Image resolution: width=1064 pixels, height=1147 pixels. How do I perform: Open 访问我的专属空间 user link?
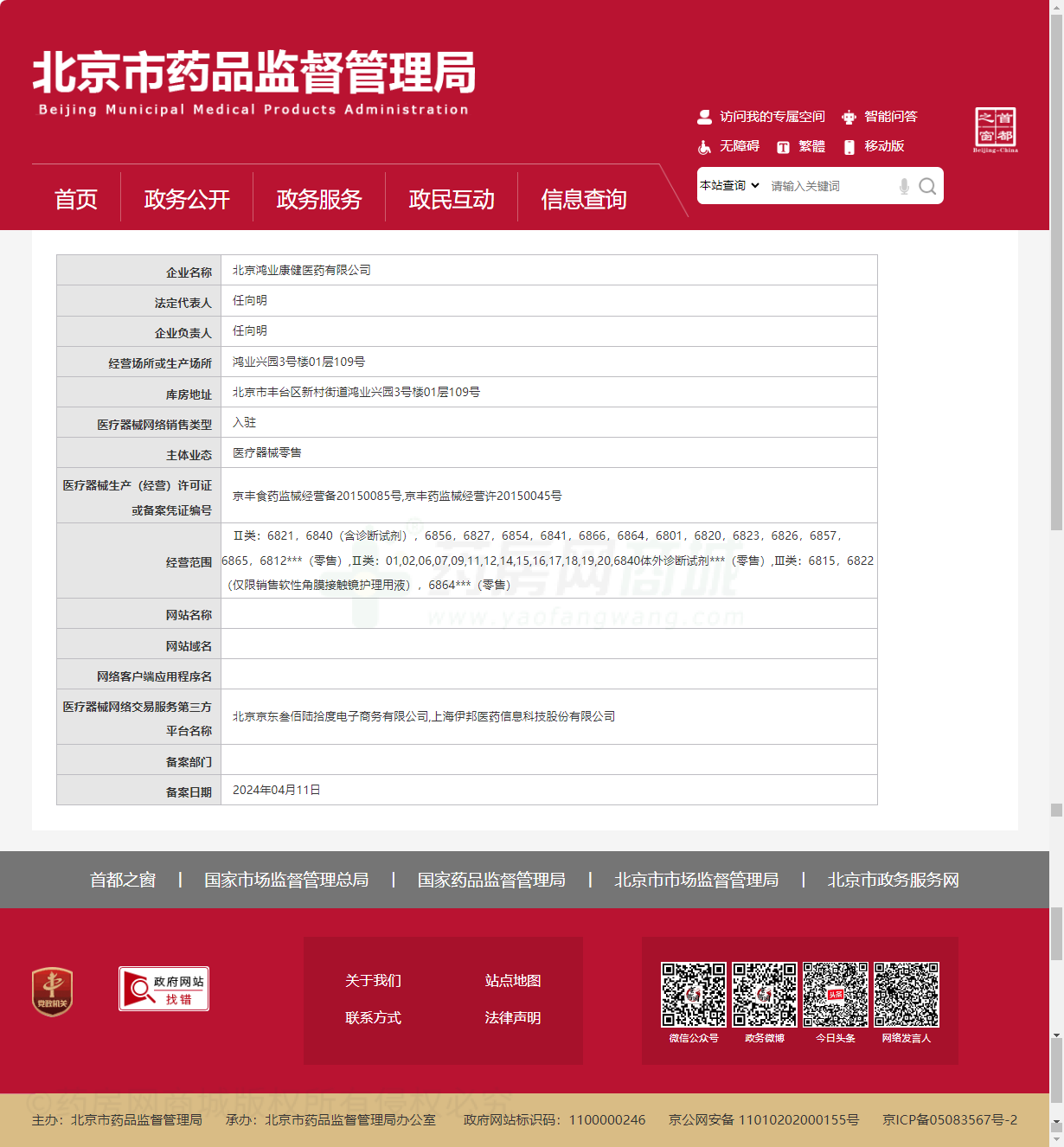pos(761,117)
